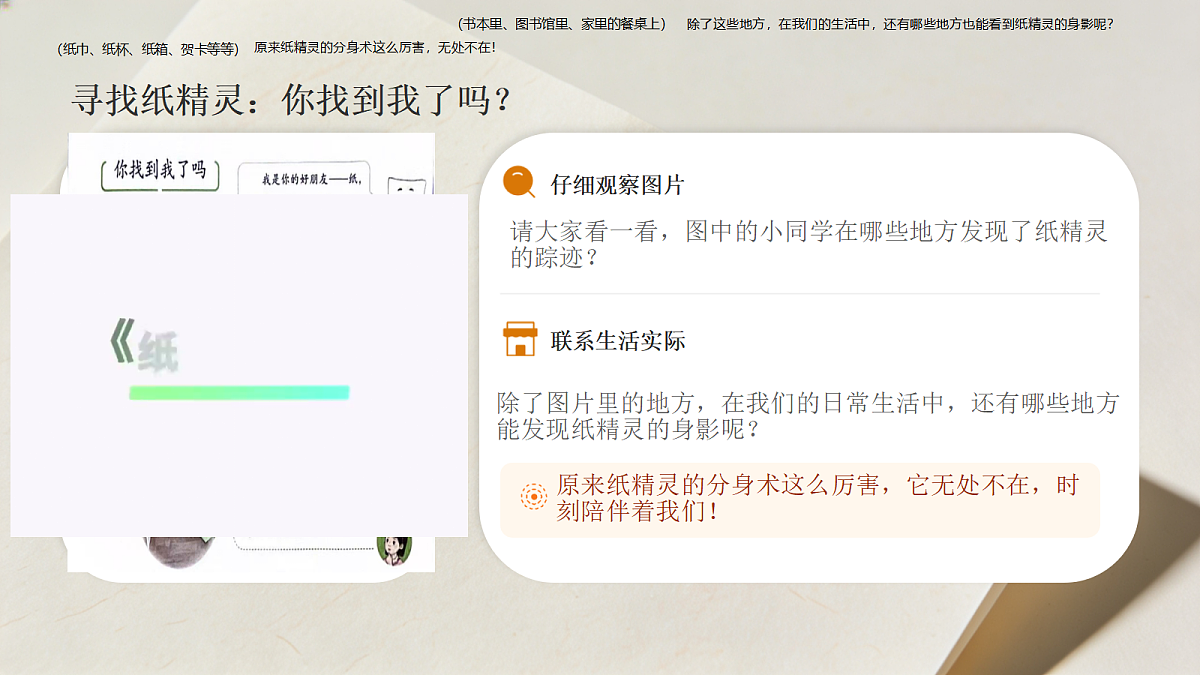The width and height of the screenshot is (1200, 675).
Task: Click the red conclusion text 原来纸精灵的分身术
Action: (x=818, y=498)
